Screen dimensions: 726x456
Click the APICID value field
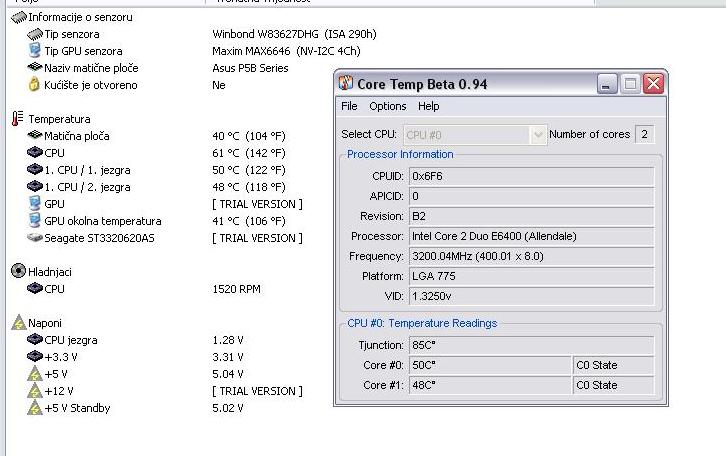point(532,196)
